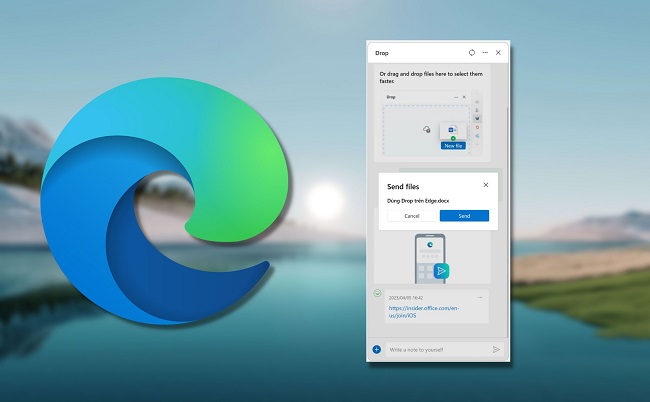Click the 'Drop' panel title
The width and height of the screenshot is (650, 402).
click(x=382, y=52)
